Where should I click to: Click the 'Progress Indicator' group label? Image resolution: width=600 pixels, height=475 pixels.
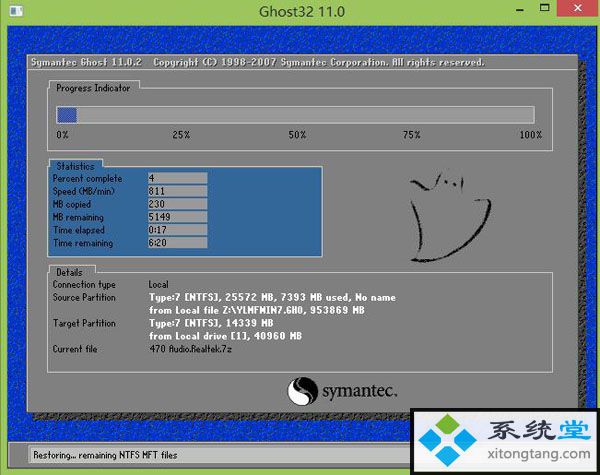(93, 88)
